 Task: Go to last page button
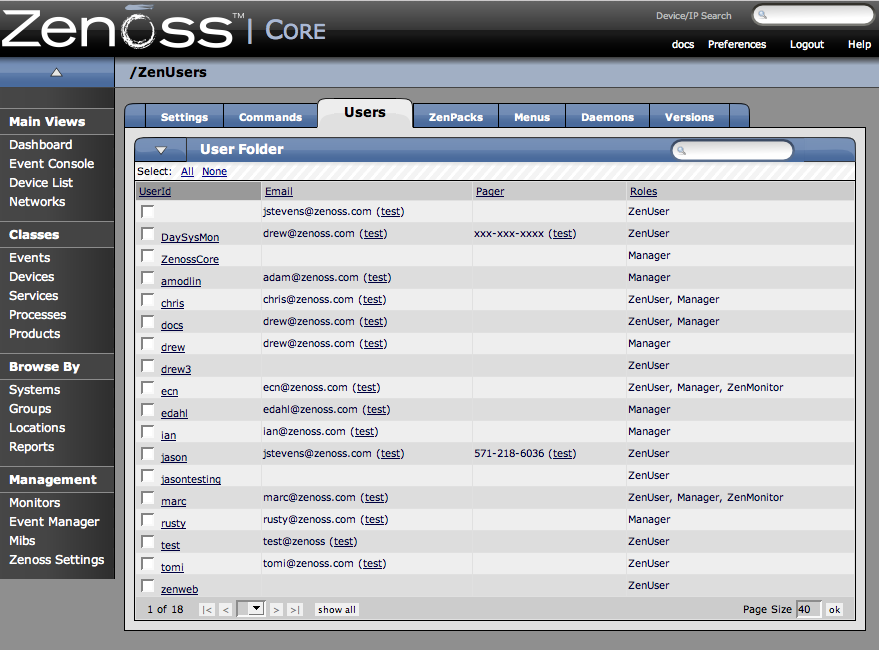(x=295, y=610)
